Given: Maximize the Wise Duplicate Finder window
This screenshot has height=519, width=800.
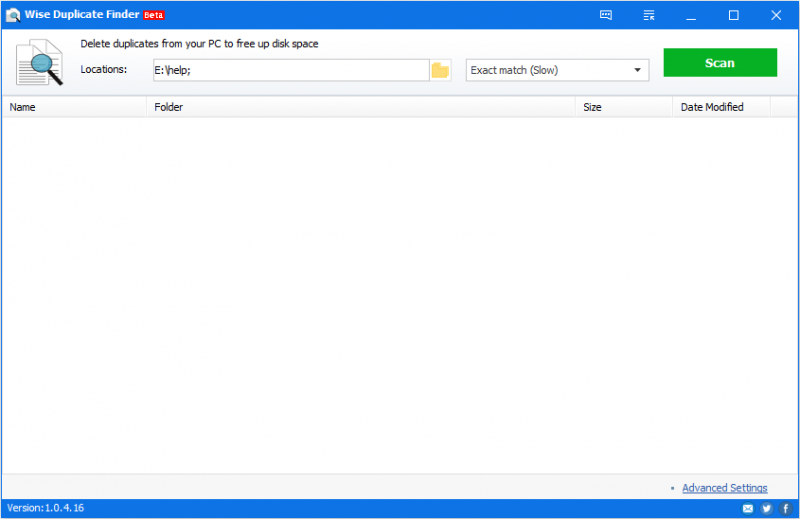Looking at the screenshot, I should [733, 15].
